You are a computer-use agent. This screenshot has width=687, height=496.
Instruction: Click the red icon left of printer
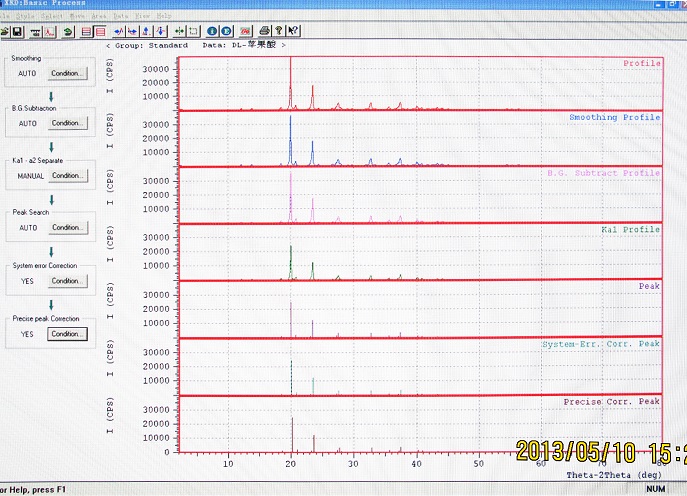pos(245,31)
